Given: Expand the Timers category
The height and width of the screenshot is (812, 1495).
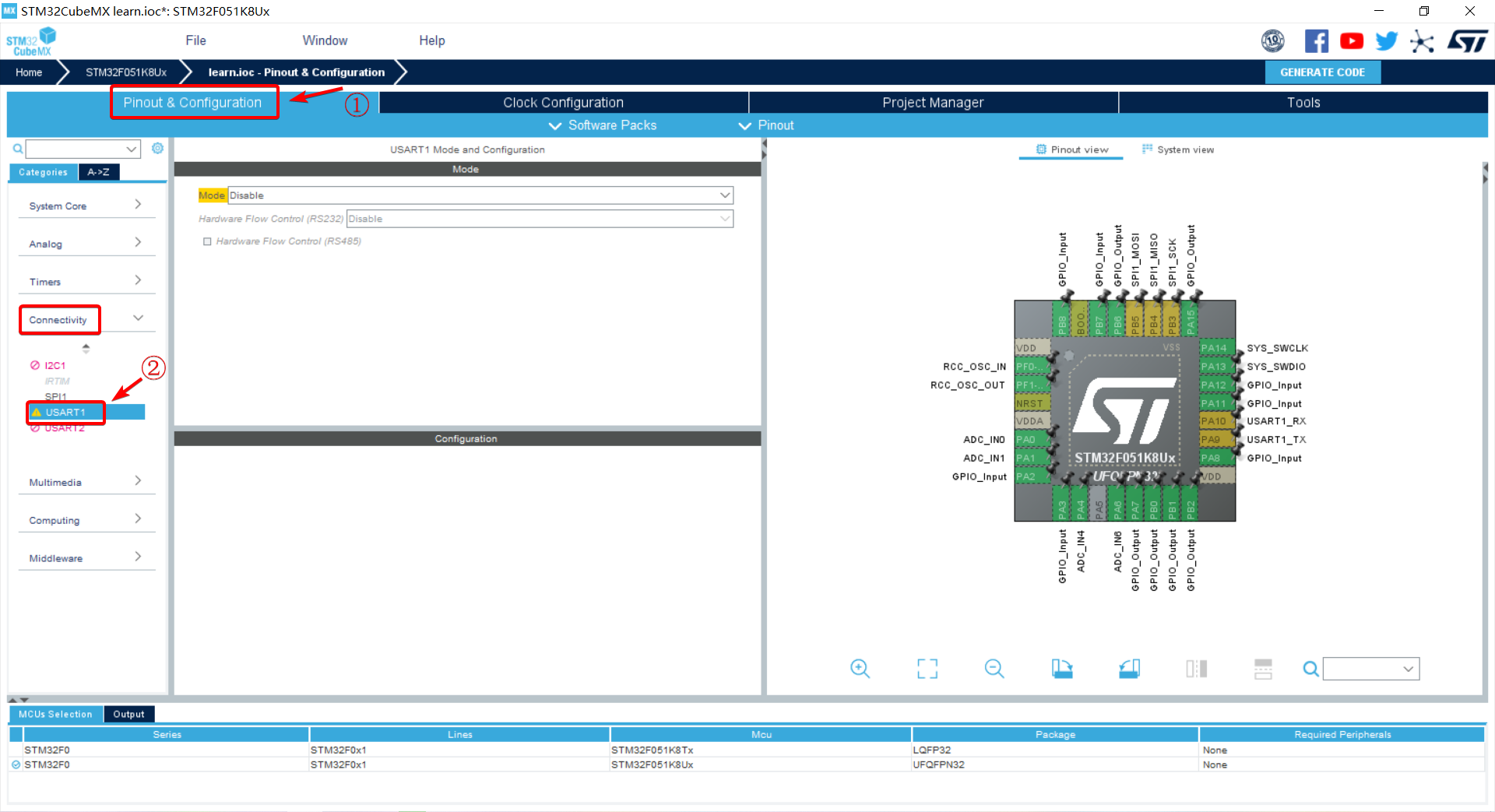Looking at the screenshot, I should [86, 281].
